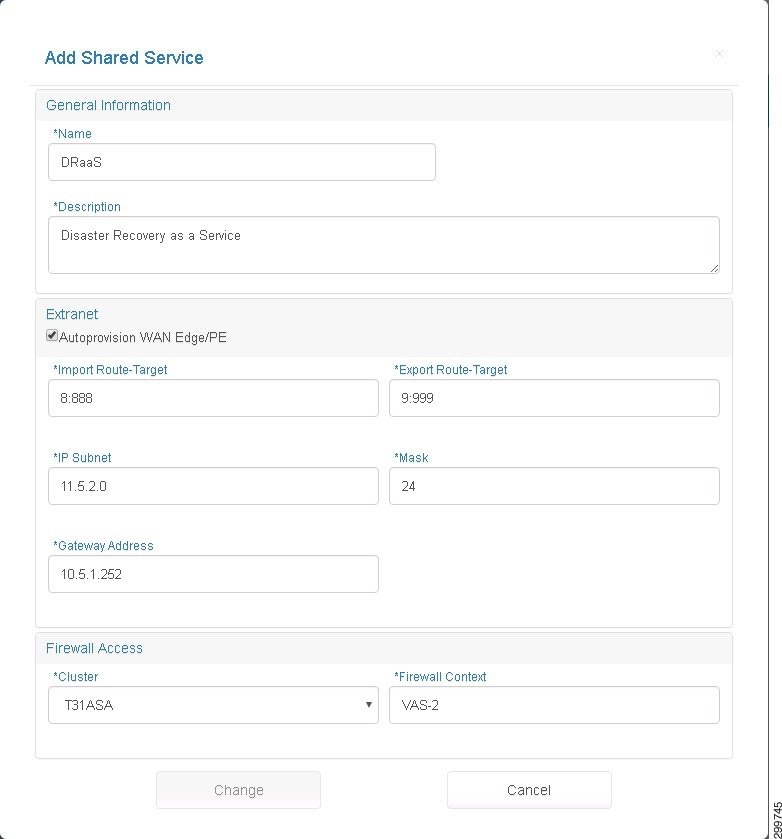Click the General Information section header
The image size is (782, 839).
pyautogui.click(x=108, y=105)
